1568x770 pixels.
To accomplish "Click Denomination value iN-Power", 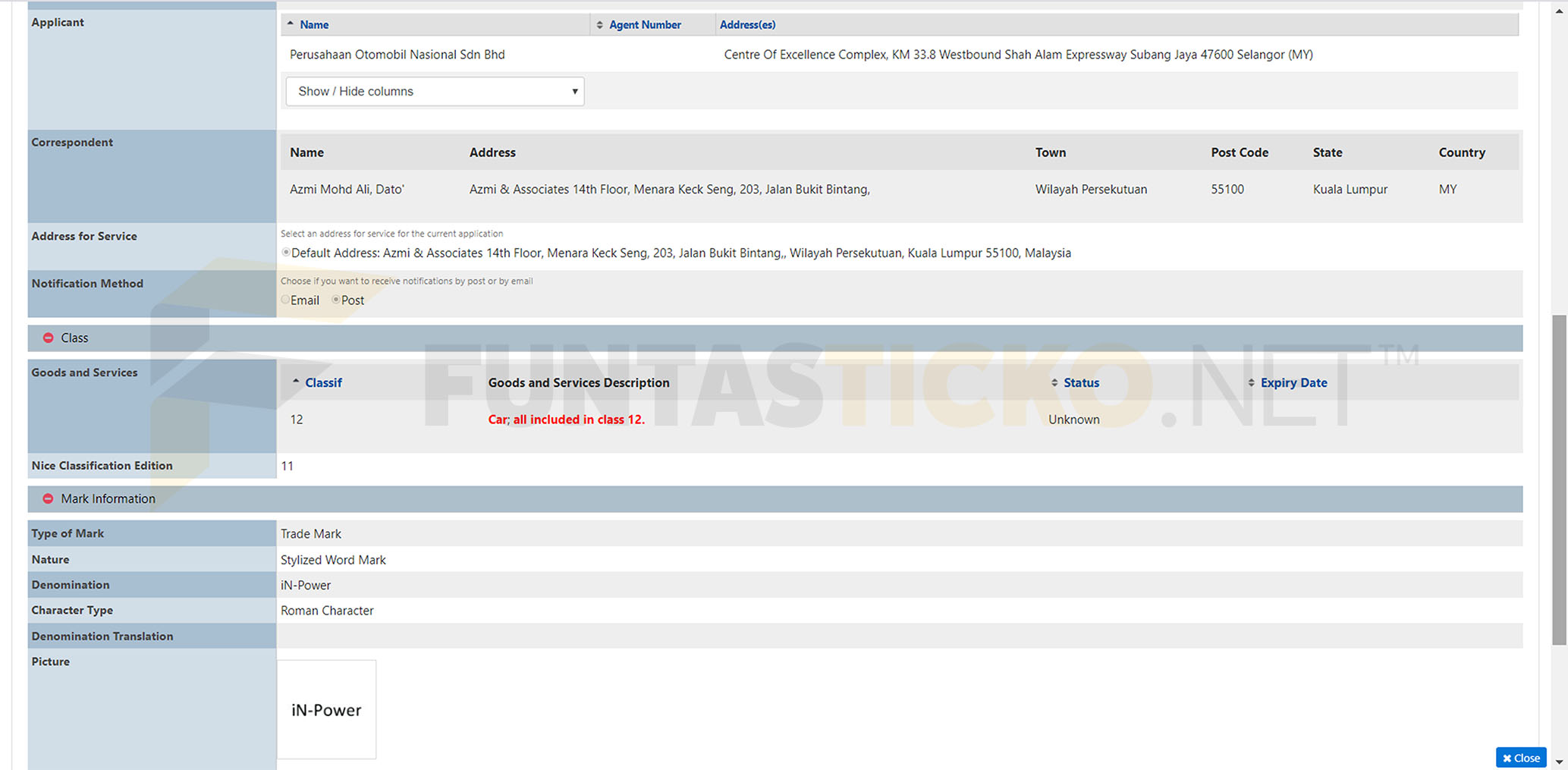I will [x=306, y=585].
